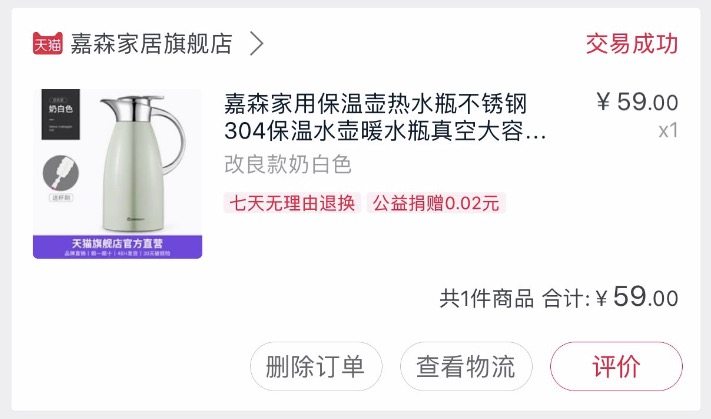Click the silver lid of the jug image
The width and height of the screenshot is (711, 419).
coord(134,107)
